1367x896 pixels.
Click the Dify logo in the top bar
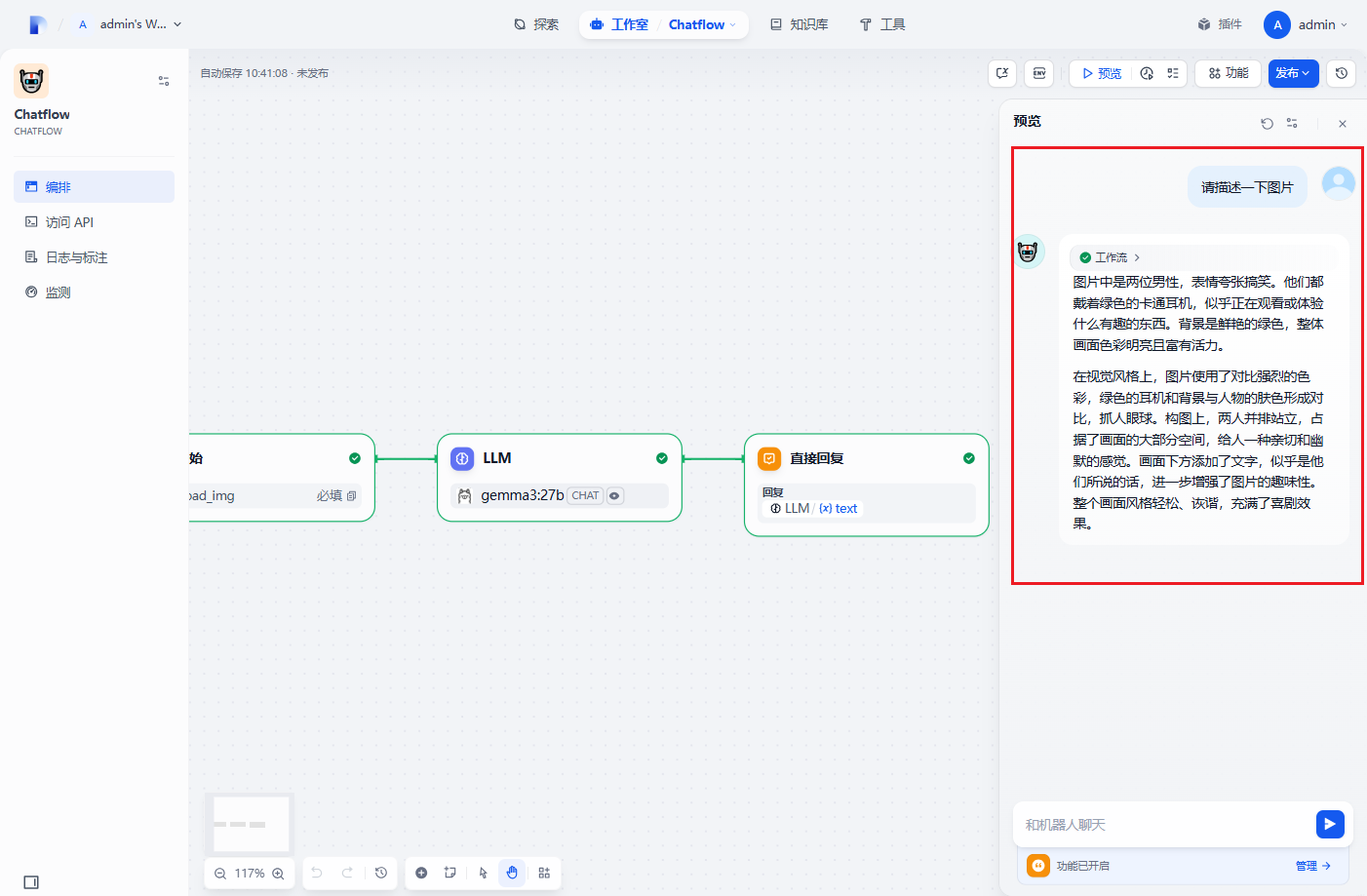click(38, 24)
